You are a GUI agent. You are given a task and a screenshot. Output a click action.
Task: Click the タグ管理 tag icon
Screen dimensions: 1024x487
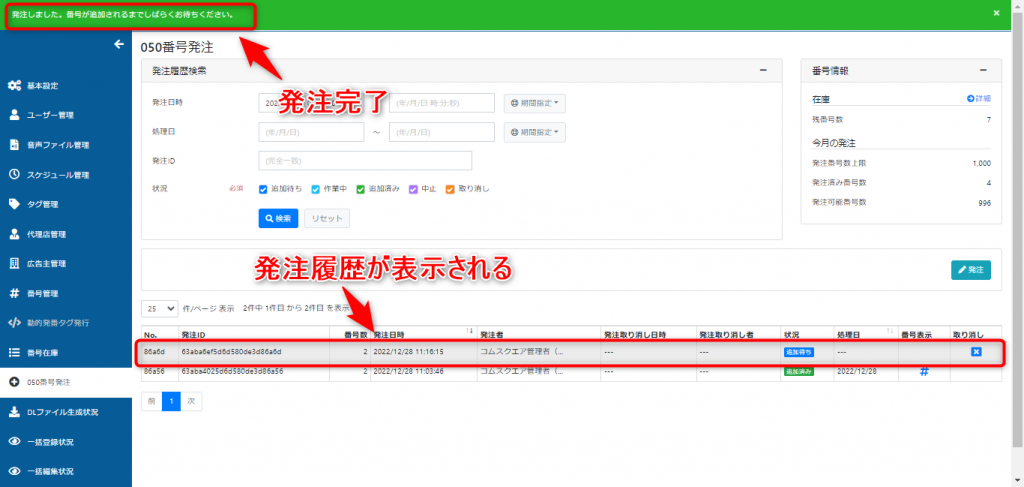(x=14, y=204)
